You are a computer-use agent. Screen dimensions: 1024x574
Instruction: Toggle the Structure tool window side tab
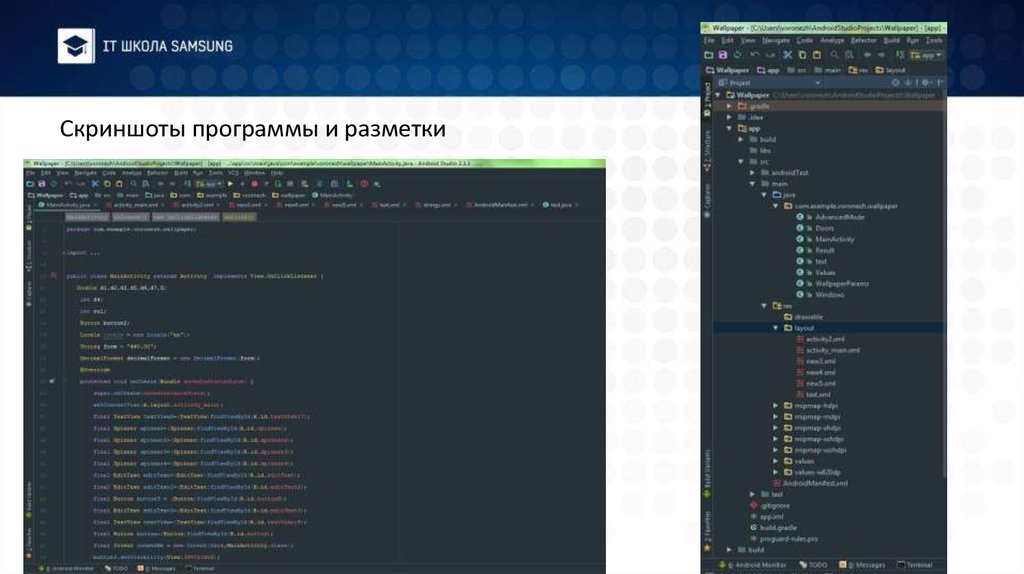click(706, 143)
